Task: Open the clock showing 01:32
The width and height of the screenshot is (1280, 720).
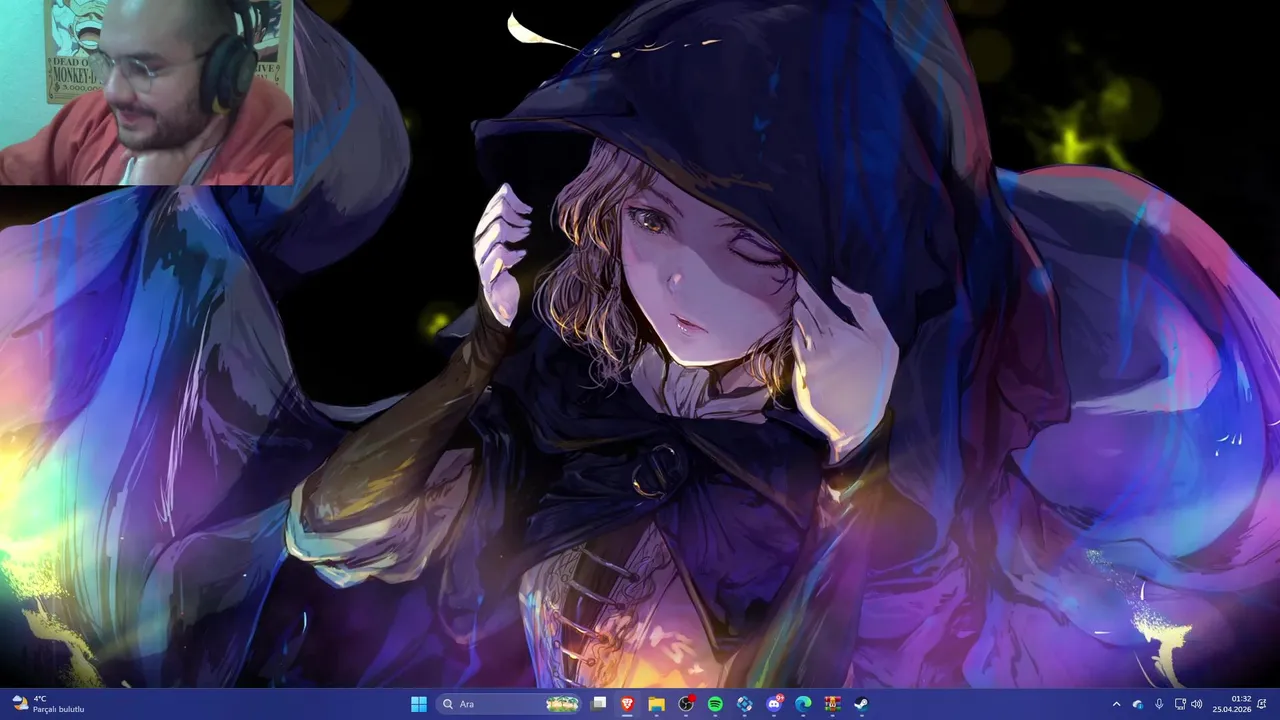Action: point(1232,704)
